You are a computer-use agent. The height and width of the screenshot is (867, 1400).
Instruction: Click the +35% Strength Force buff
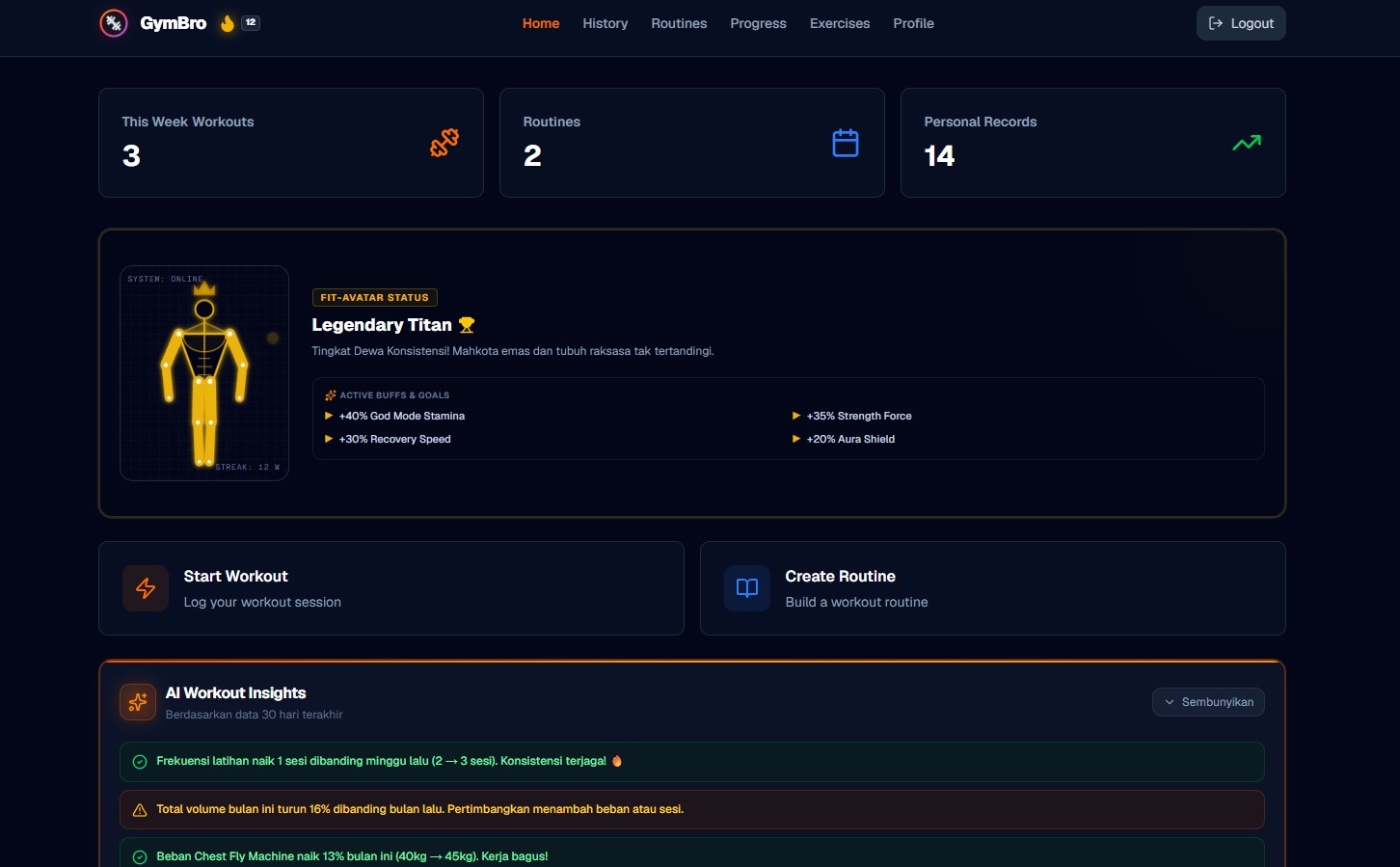click(859, 416)
